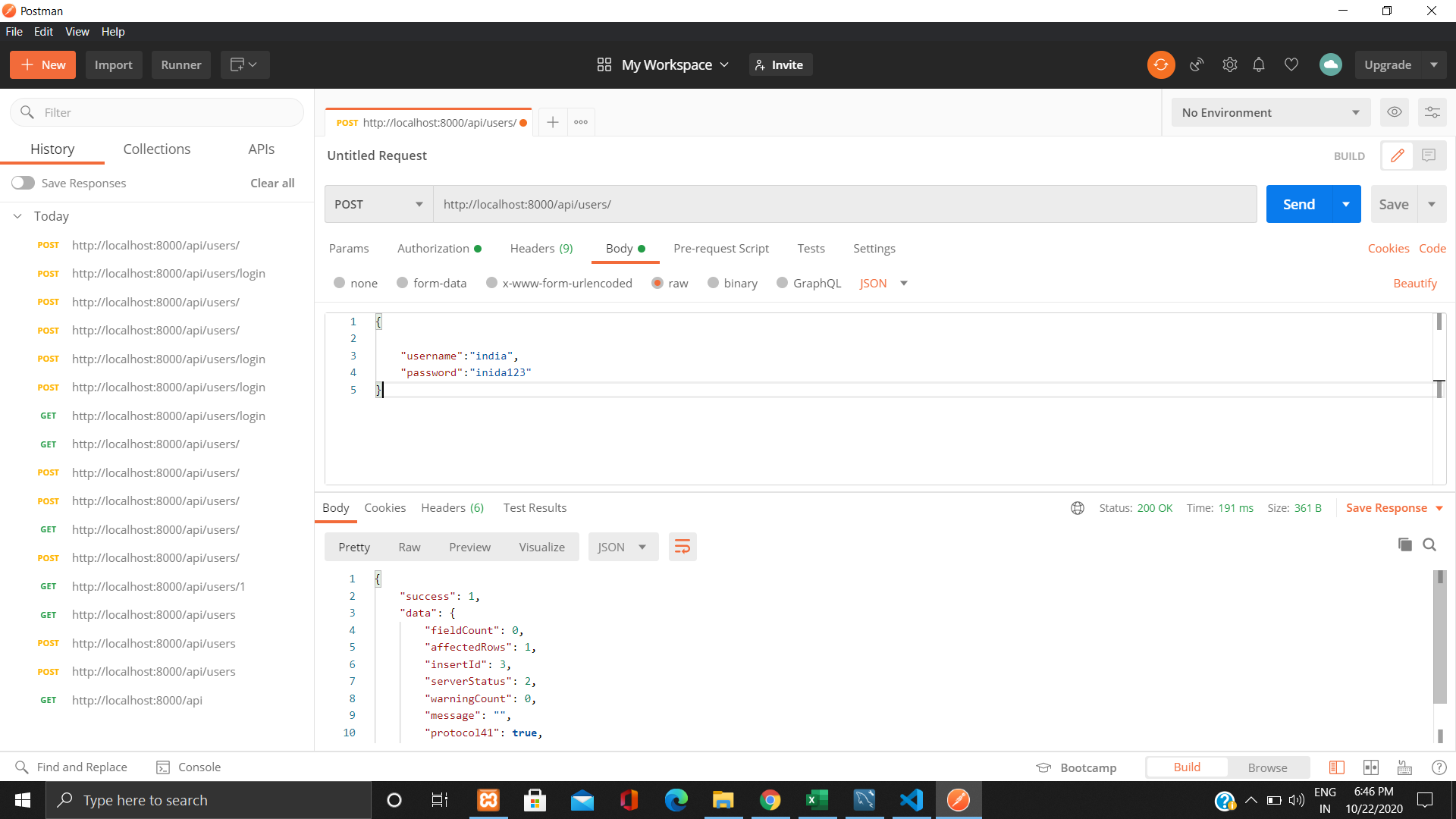Viewport: 1456px width, 819px height.
Task: Click the environment quick look eye icon
Action: coord(1394,112)
